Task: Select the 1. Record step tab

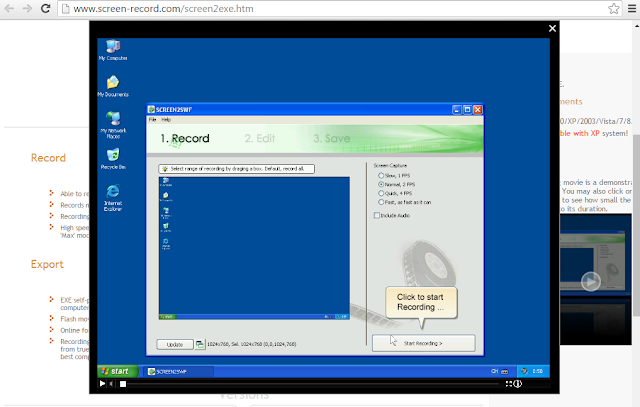Action: pyautogui.click(x=185, y=138)
